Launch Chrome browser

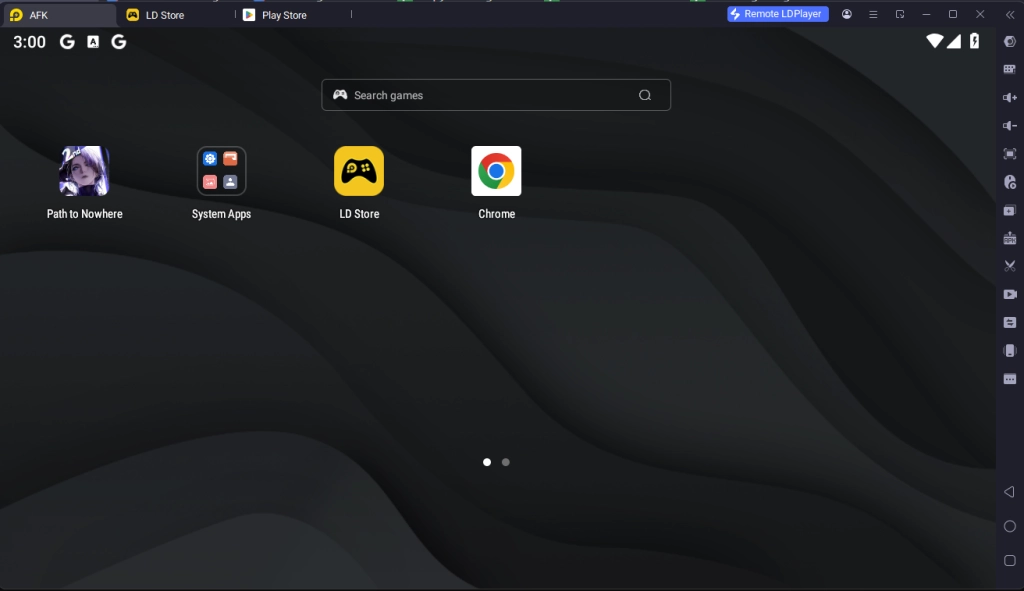496,171
